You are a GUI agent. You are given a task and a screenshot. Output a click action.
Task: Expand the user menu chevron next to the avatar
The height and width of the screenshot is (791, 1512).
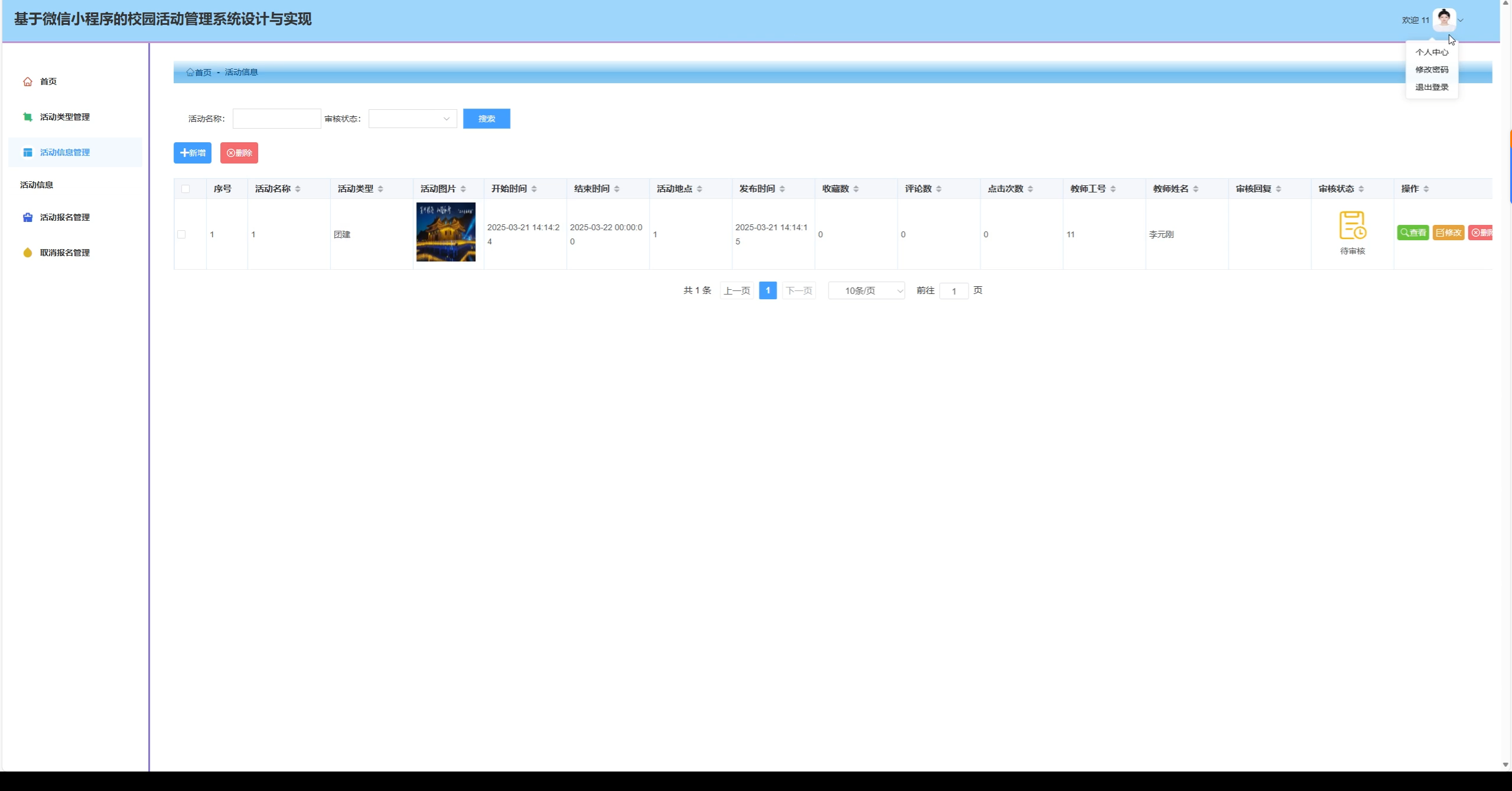[x=1461, y=20]
